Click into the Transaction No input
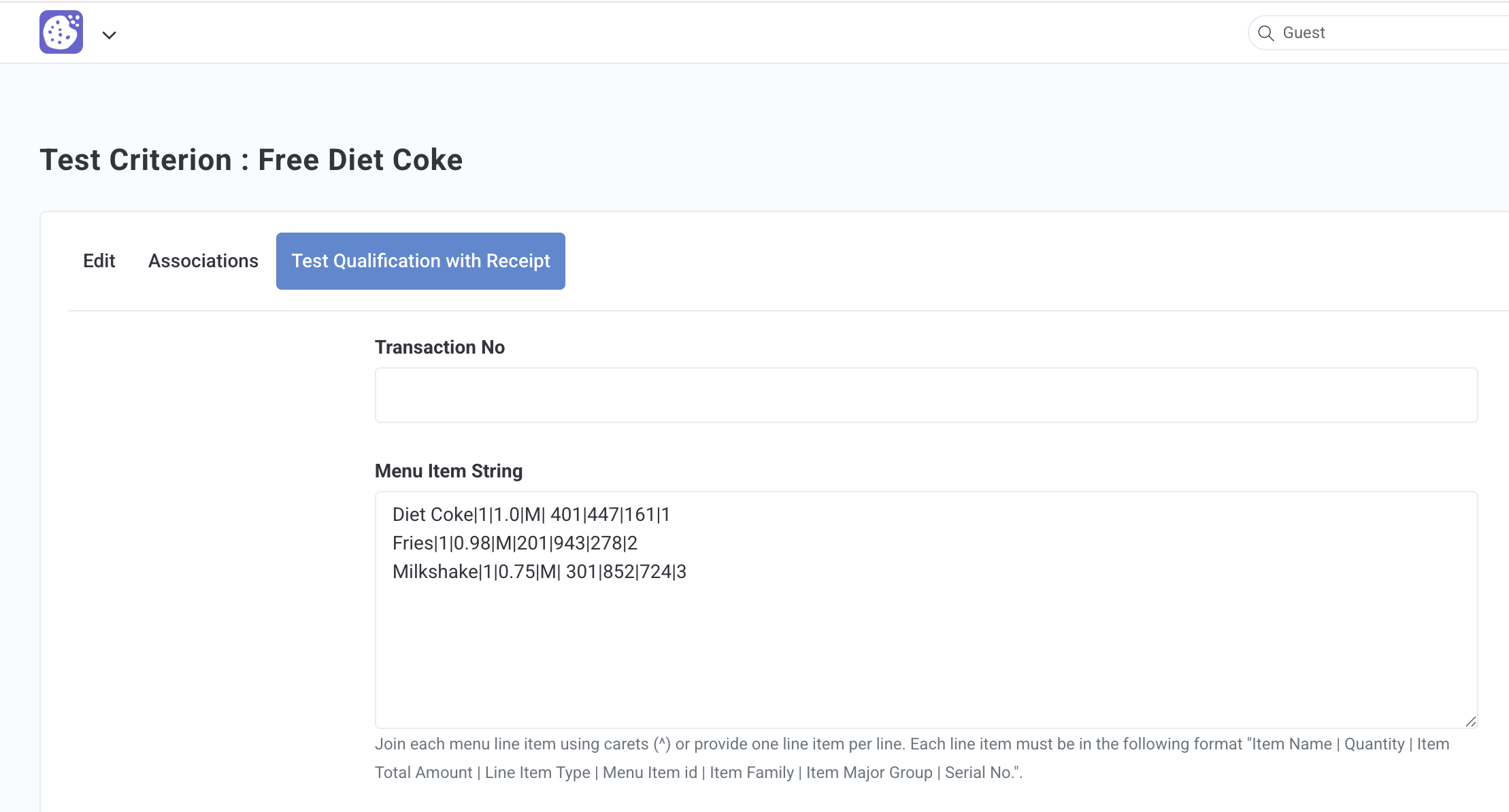The image size is (1509, 812). click(926, 395)
